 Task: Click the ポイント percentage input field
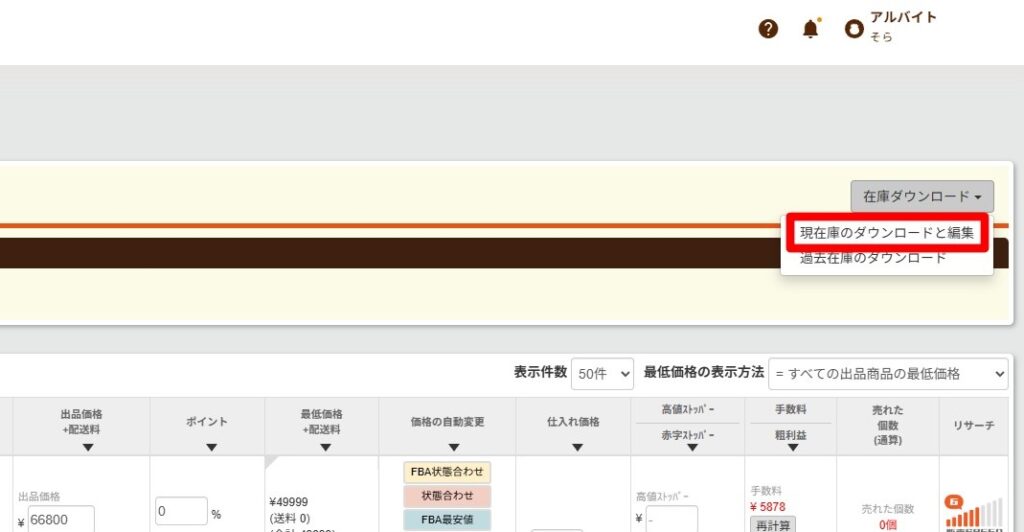pos(181,512)
